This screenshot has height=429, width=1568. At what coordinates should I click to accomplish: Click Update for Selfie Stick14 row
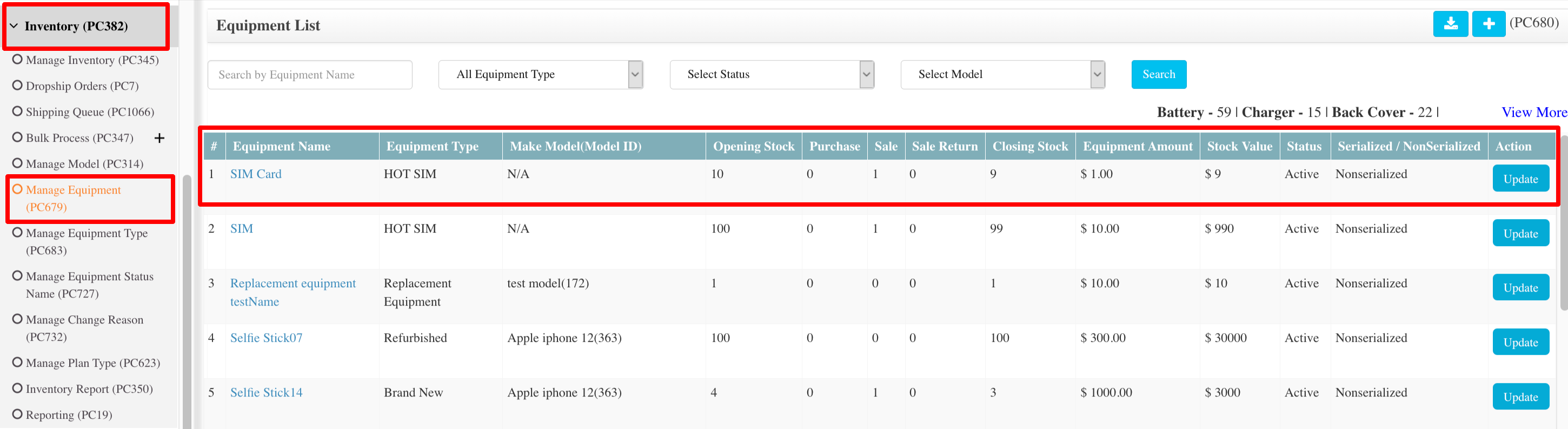click(x=1520, y=397)
